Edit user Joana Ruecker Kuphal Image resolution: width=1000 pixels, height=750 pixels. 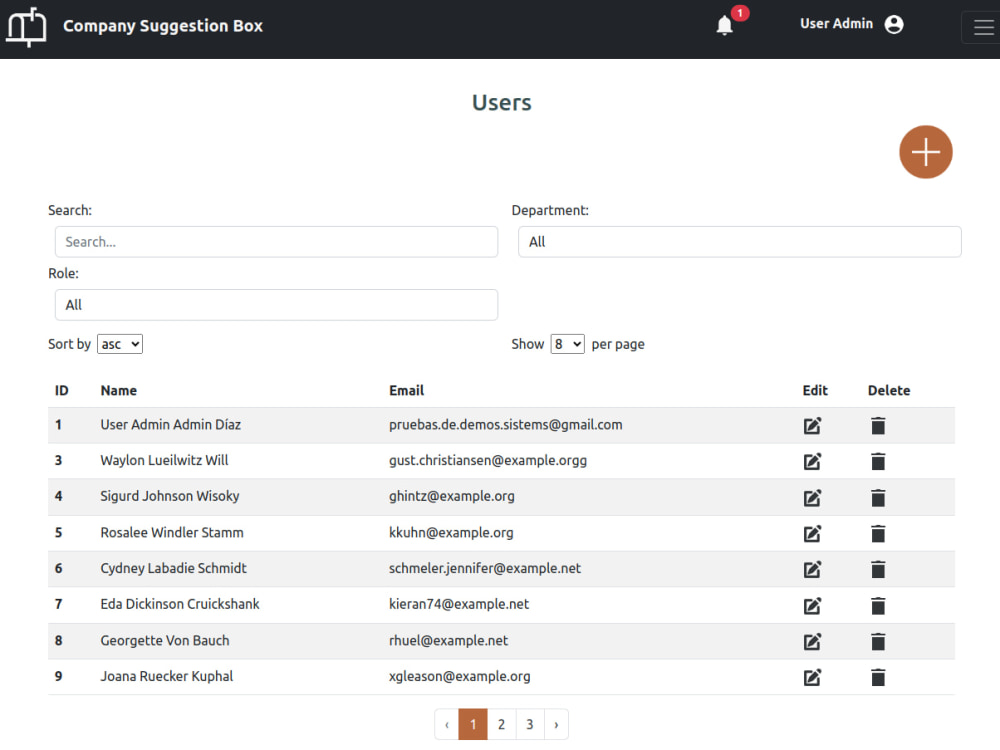click(812, 677)
